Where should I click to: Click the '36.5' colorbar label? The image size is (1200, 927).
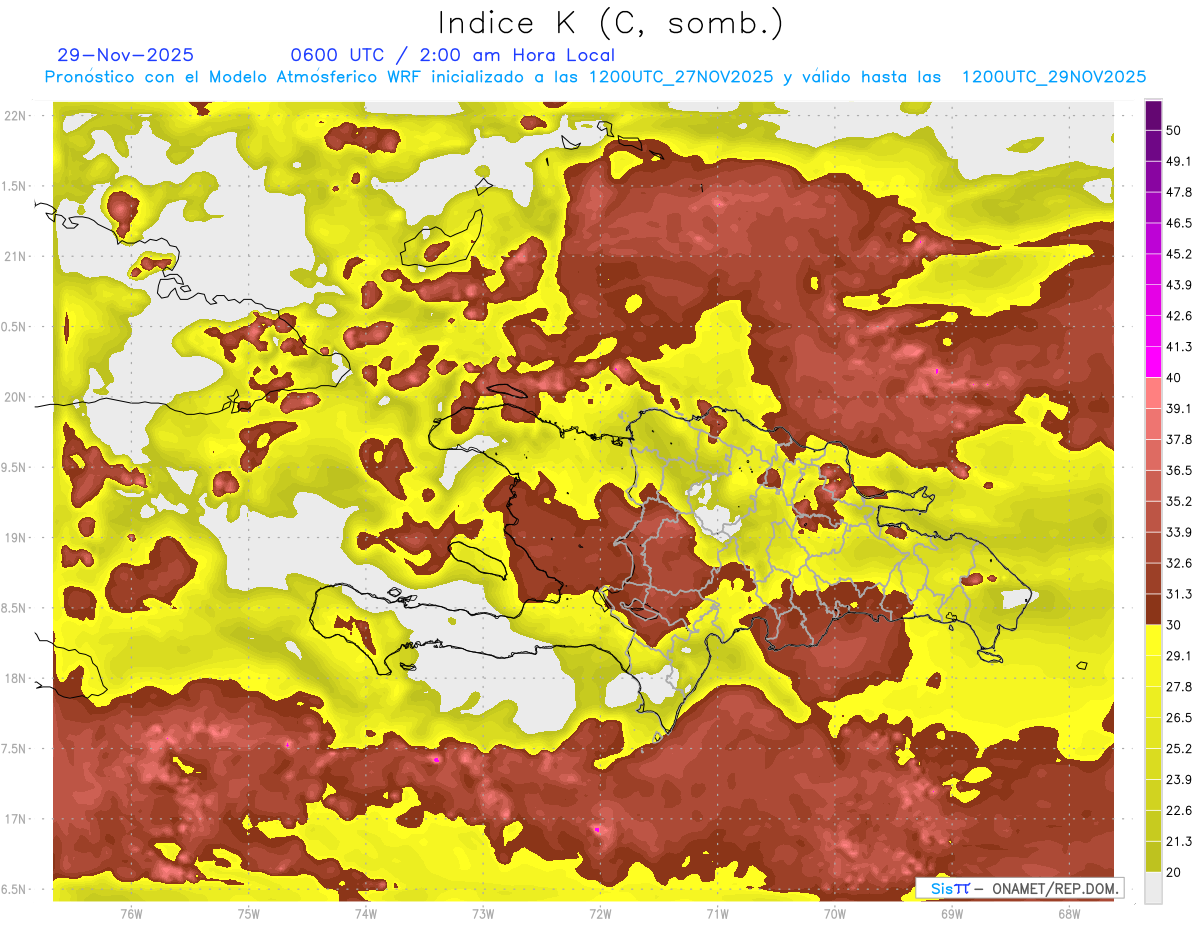pyautogui.click(x=1180, y=470)
